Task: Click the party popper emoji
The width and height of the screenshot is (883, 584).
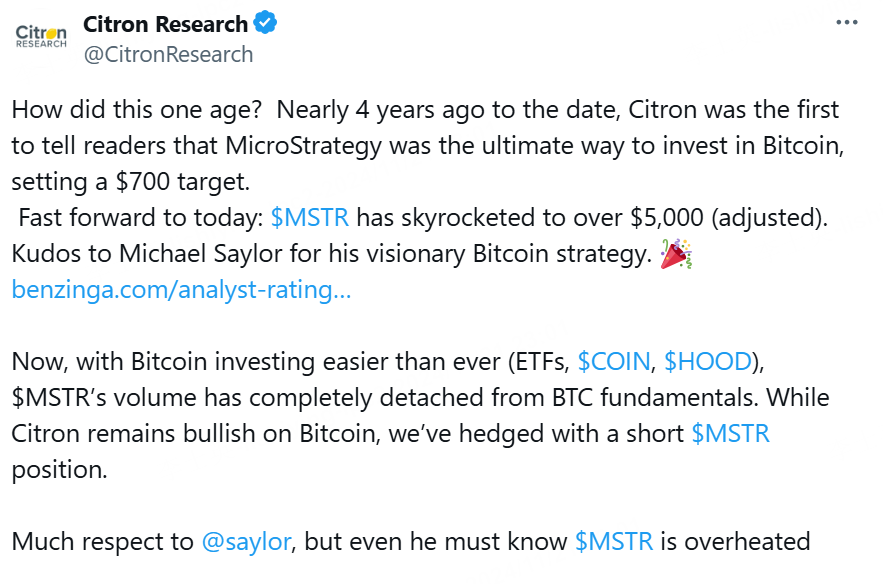Action: tap(677, 255)
